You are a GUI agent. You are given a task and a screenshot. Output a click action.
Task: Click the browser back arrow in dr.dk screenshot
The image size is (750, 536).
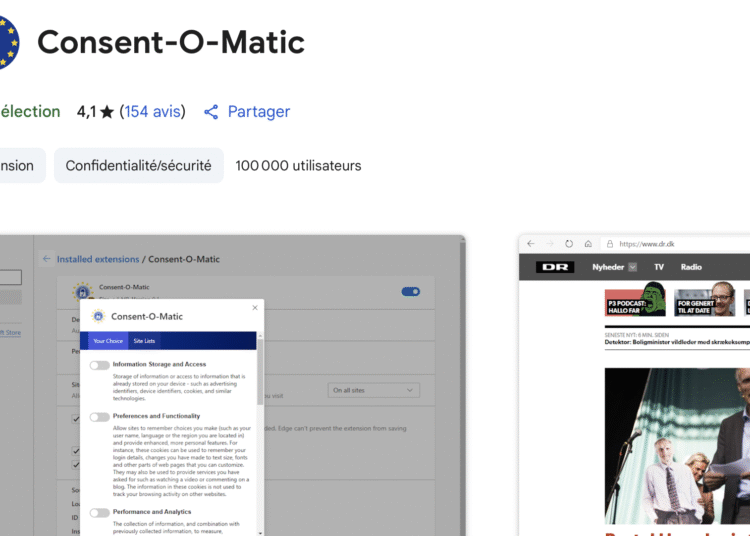531,244
